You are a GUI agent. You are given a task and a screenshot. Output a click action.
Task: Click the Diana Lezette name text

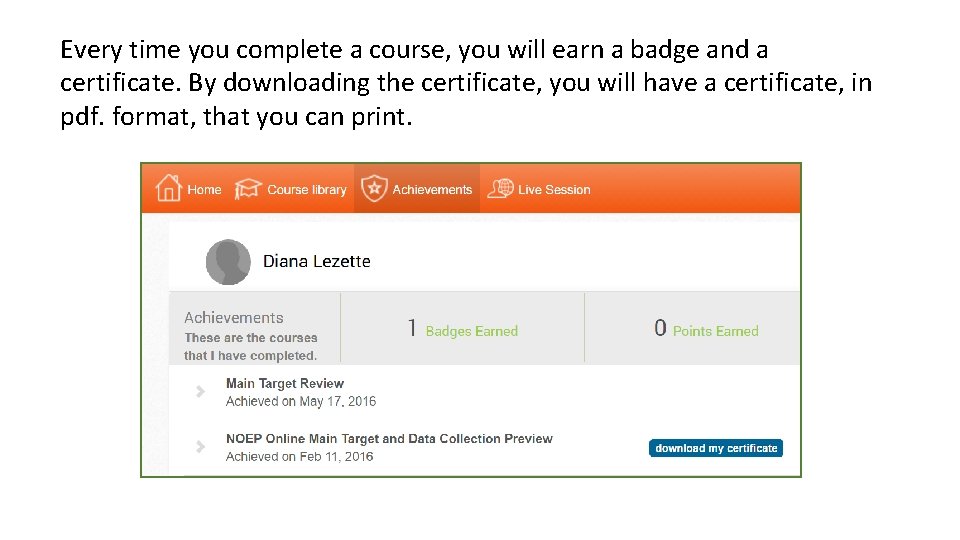coord(316,261)
